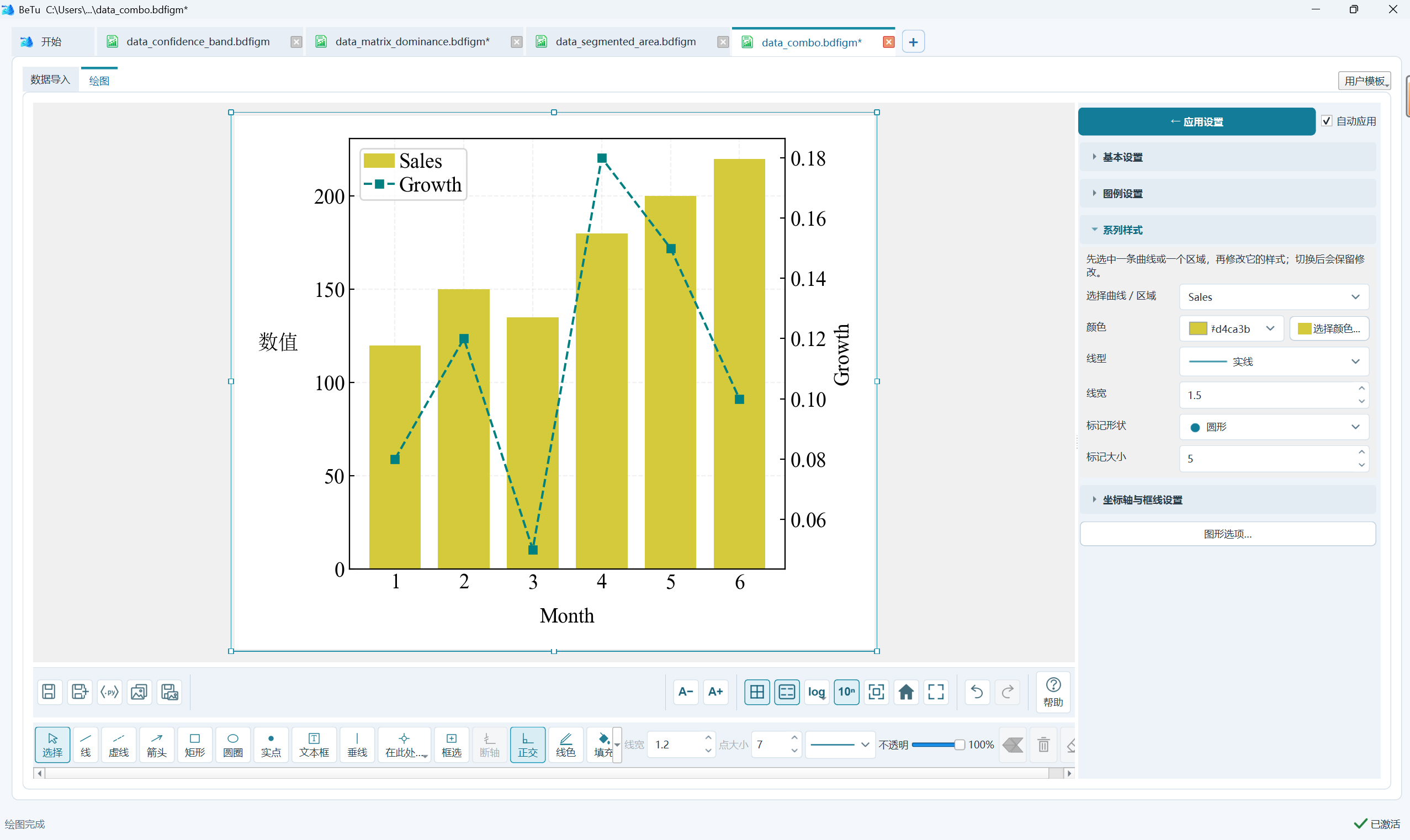Click the redo arrow icon
Screen dimensions: 1410x840
pos(1008,692)
